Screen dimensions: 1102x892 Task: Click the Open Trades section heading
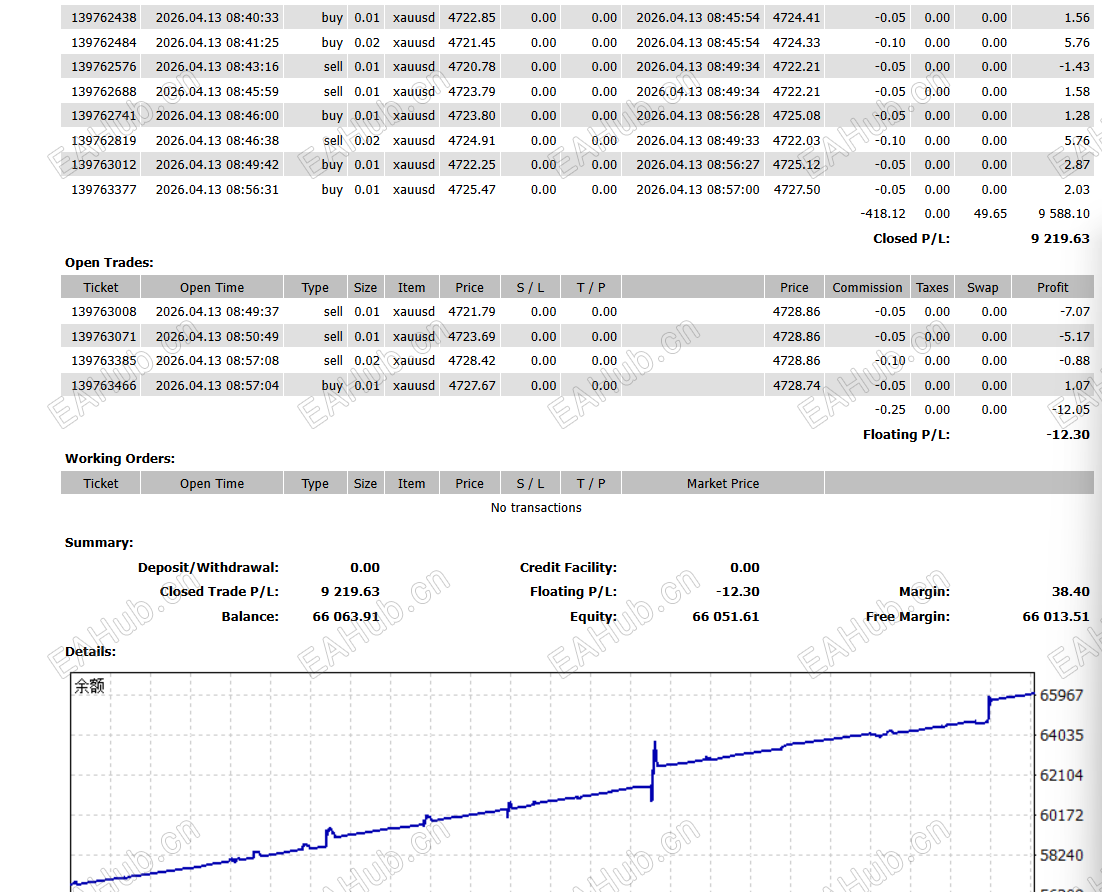coord(109,263)
